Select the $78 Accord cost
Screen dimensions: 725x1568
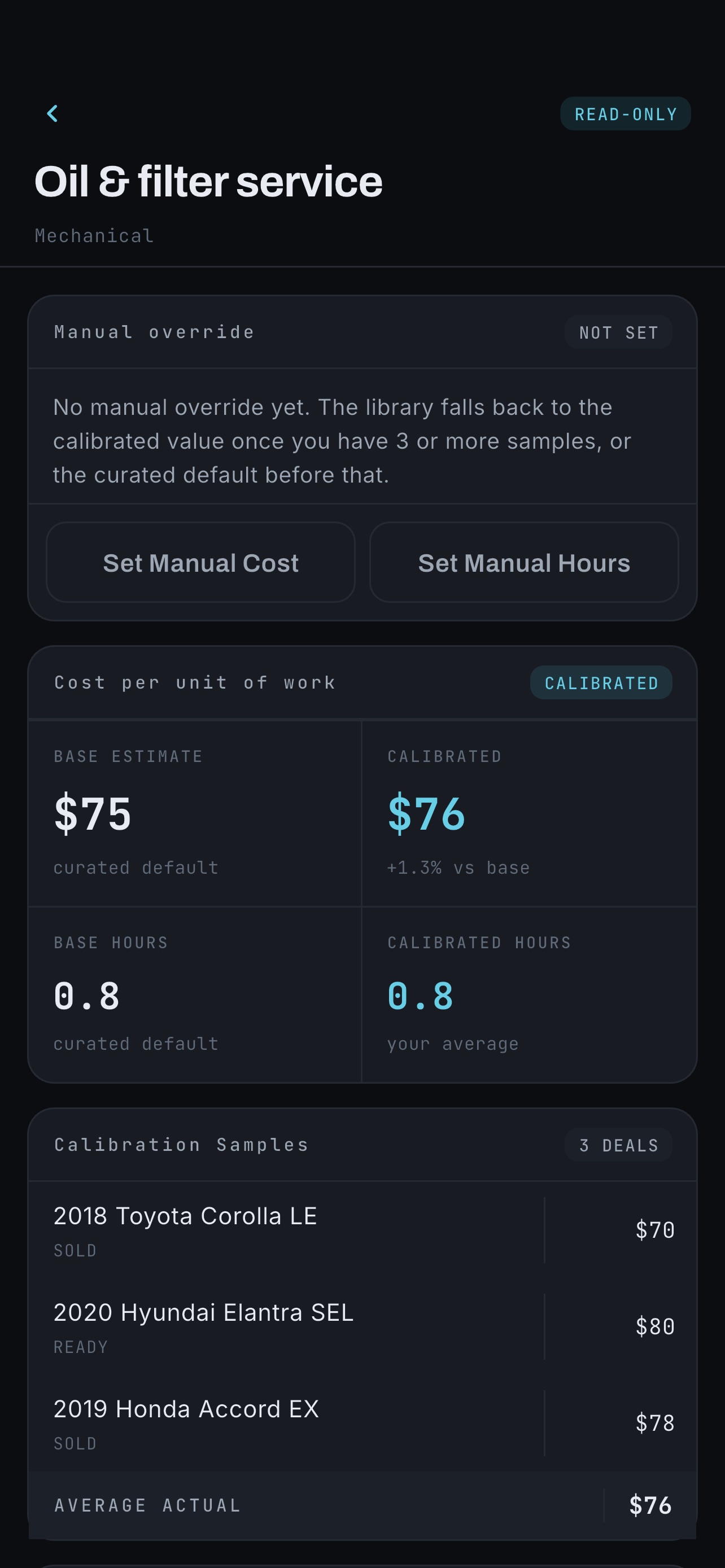coord(655,1423)
